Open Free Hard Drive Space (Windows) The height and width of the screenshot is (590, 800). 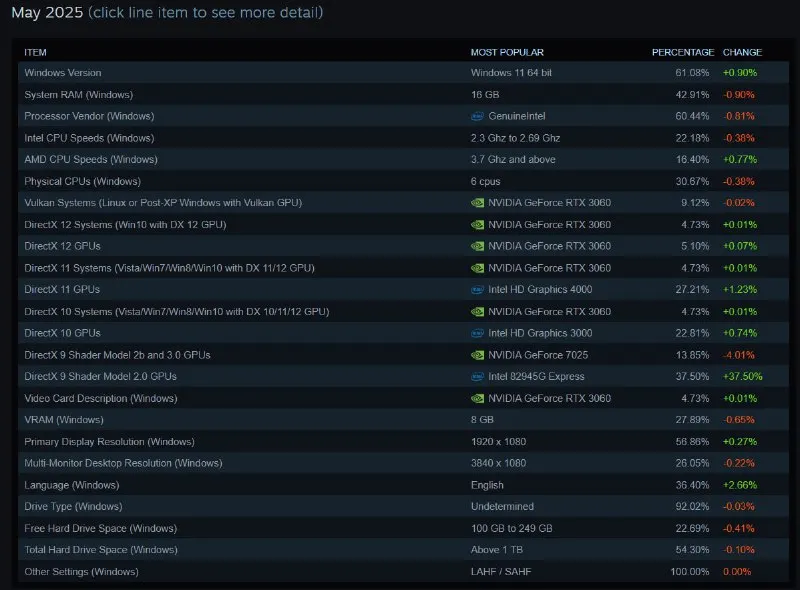coord(403,528)
